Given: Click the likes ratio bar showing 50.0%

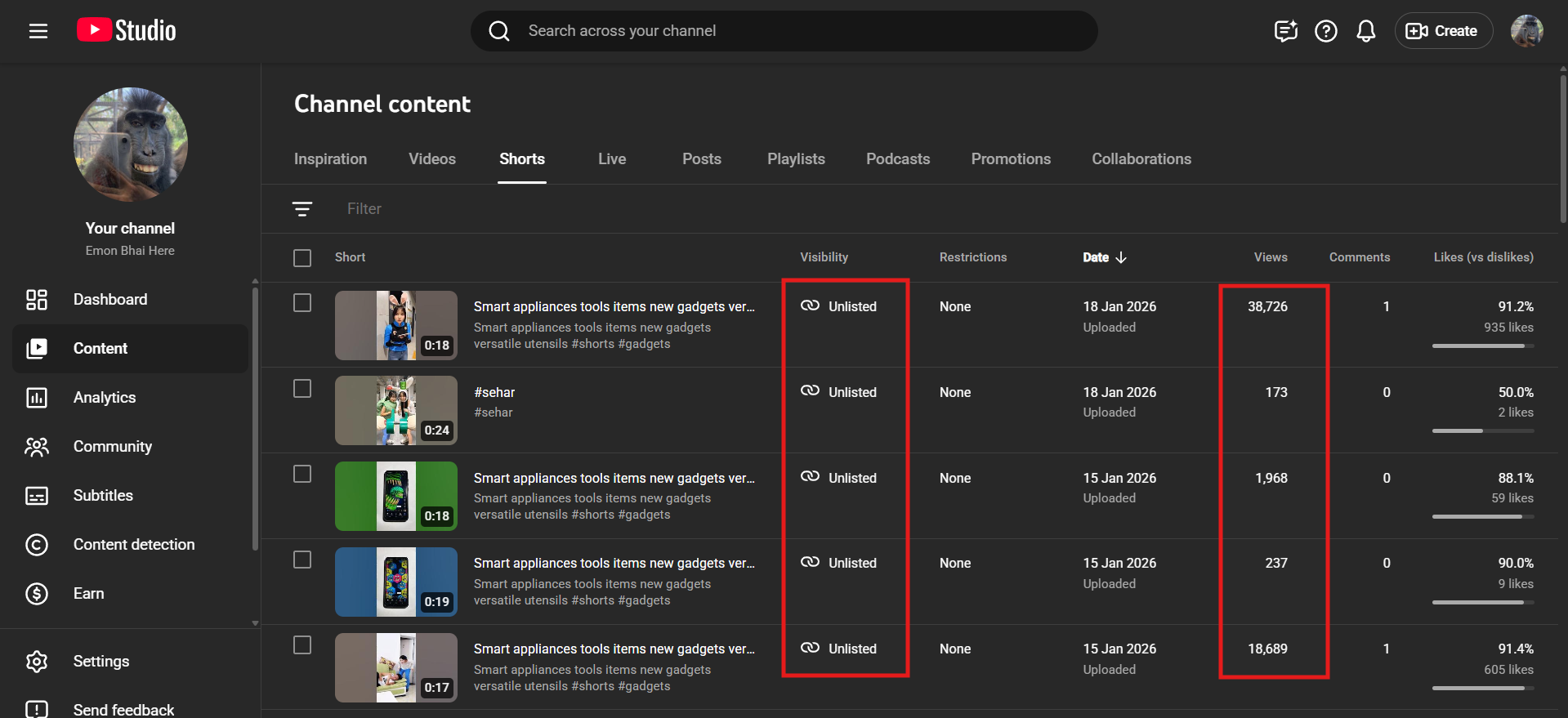Looking at the screenshot, I should [x=1482, y=430].
